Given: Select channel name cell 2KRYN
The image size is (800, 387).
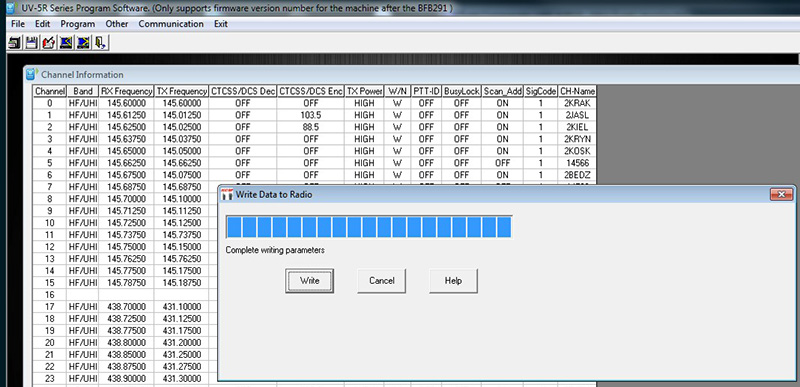Looking at the screenshot, I should tap(578, 139).
